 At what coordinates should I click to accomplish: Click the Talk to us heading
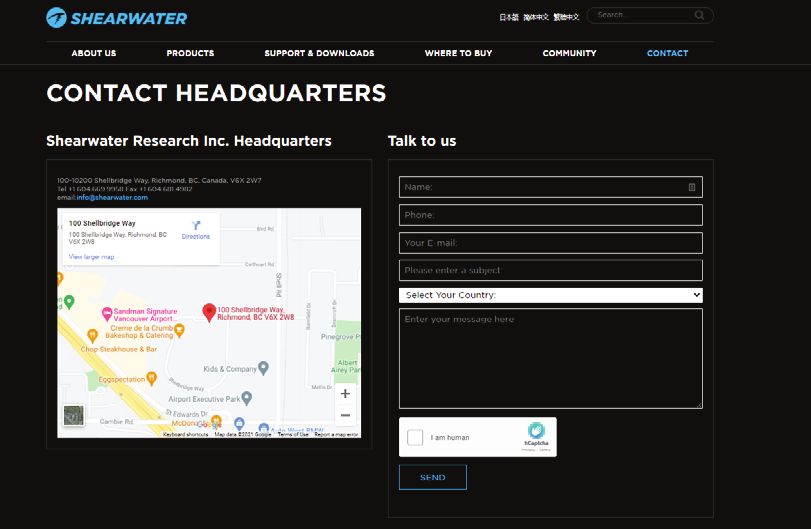[x=422, y=141]
